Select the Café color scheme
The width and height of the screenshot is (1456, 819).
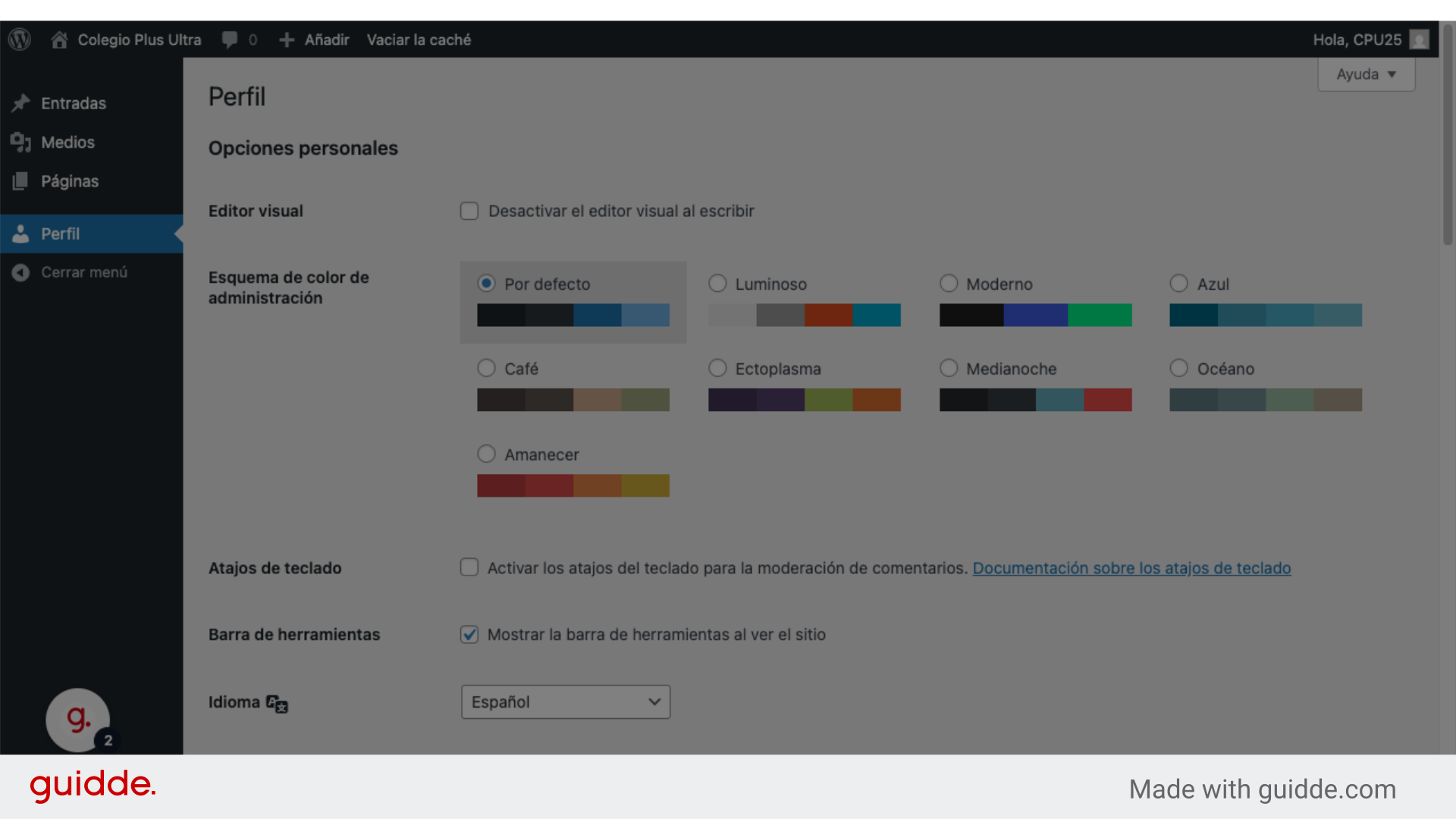(486, 368)
